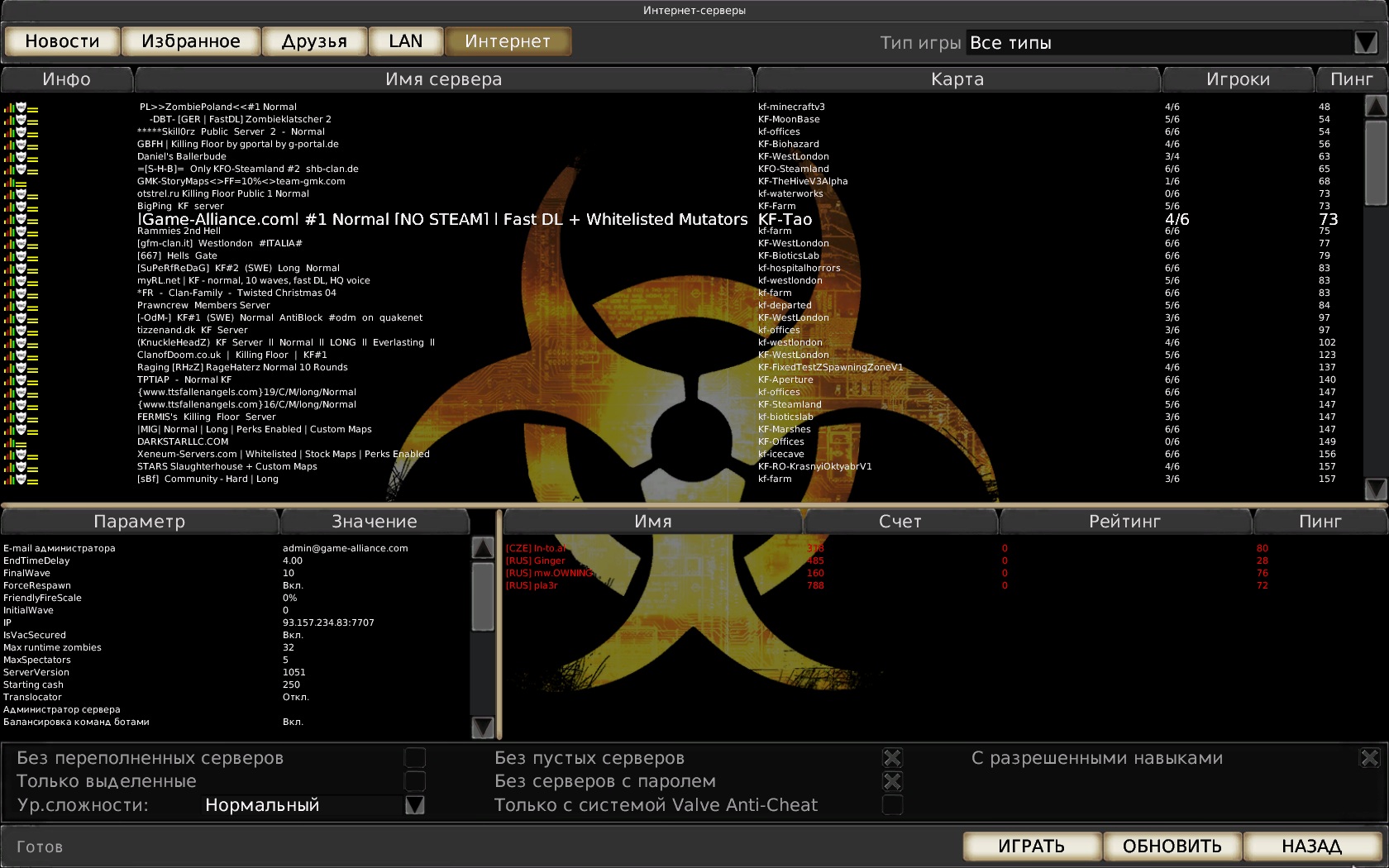Click info icons of DARKSTARLLC.COM row
The width and height of the screenshot is (1389, 868).
point(15,442)
